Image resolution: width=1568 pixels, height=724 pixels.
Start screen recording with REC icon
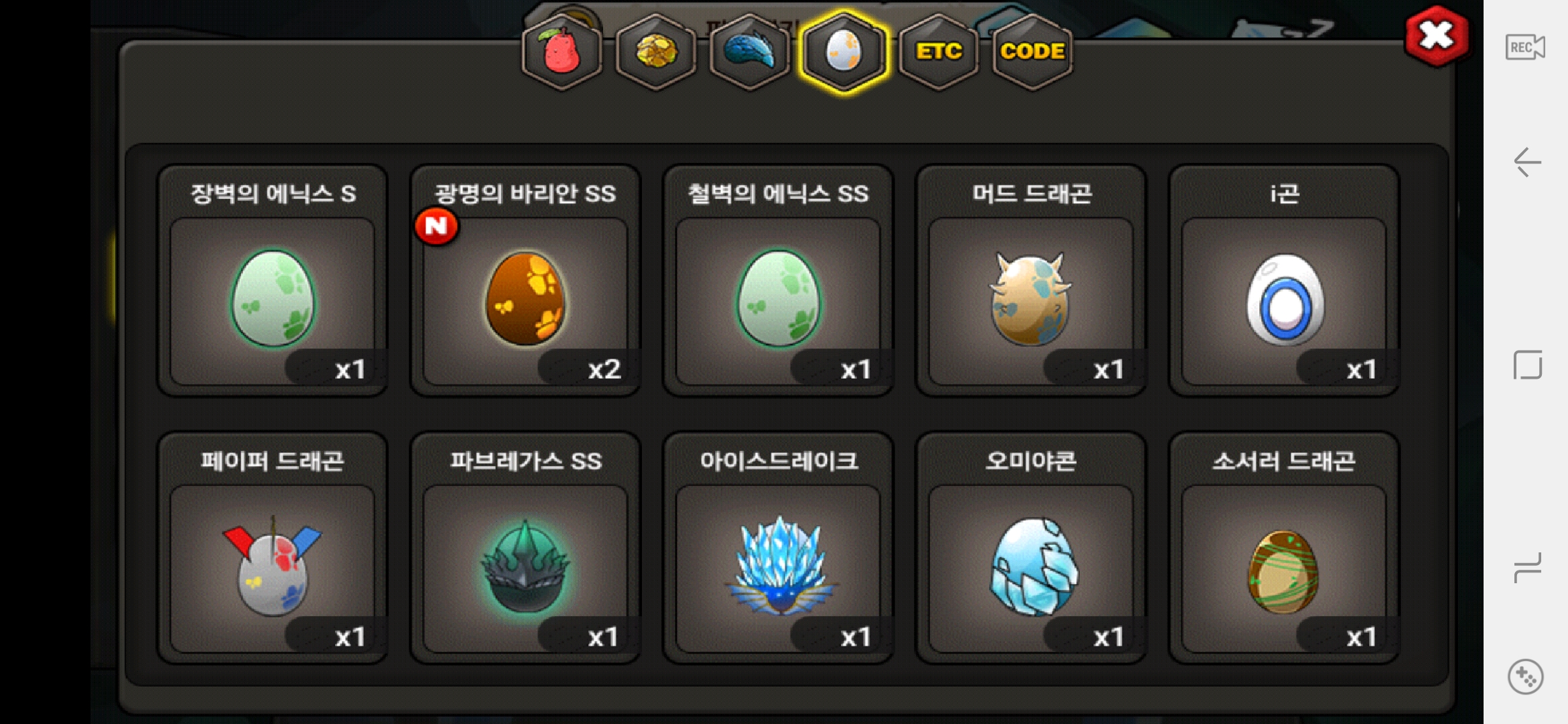1525,47
